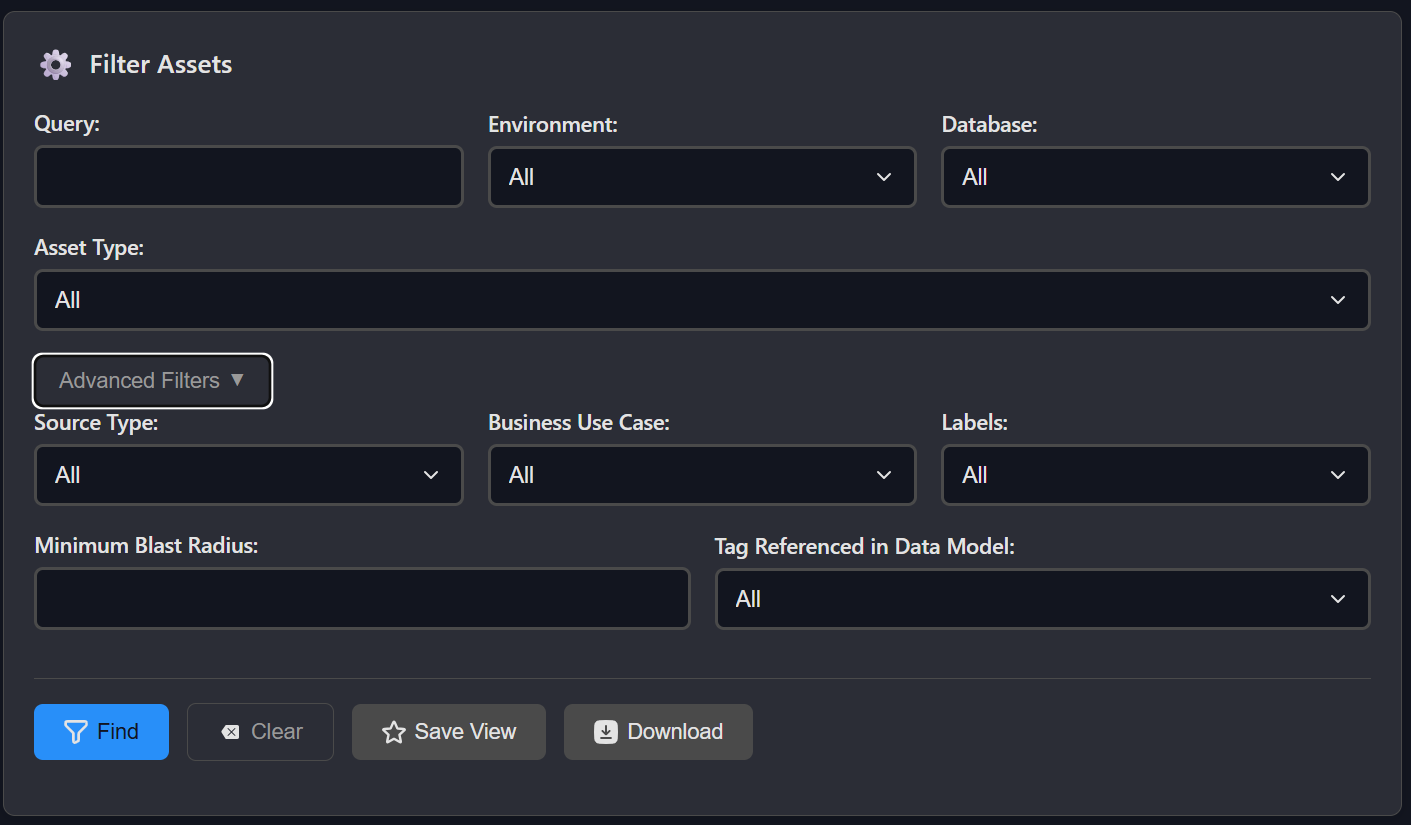Download the filtered assets
Viewport: 1411px width, 825px height.
(x=658, y=731)
